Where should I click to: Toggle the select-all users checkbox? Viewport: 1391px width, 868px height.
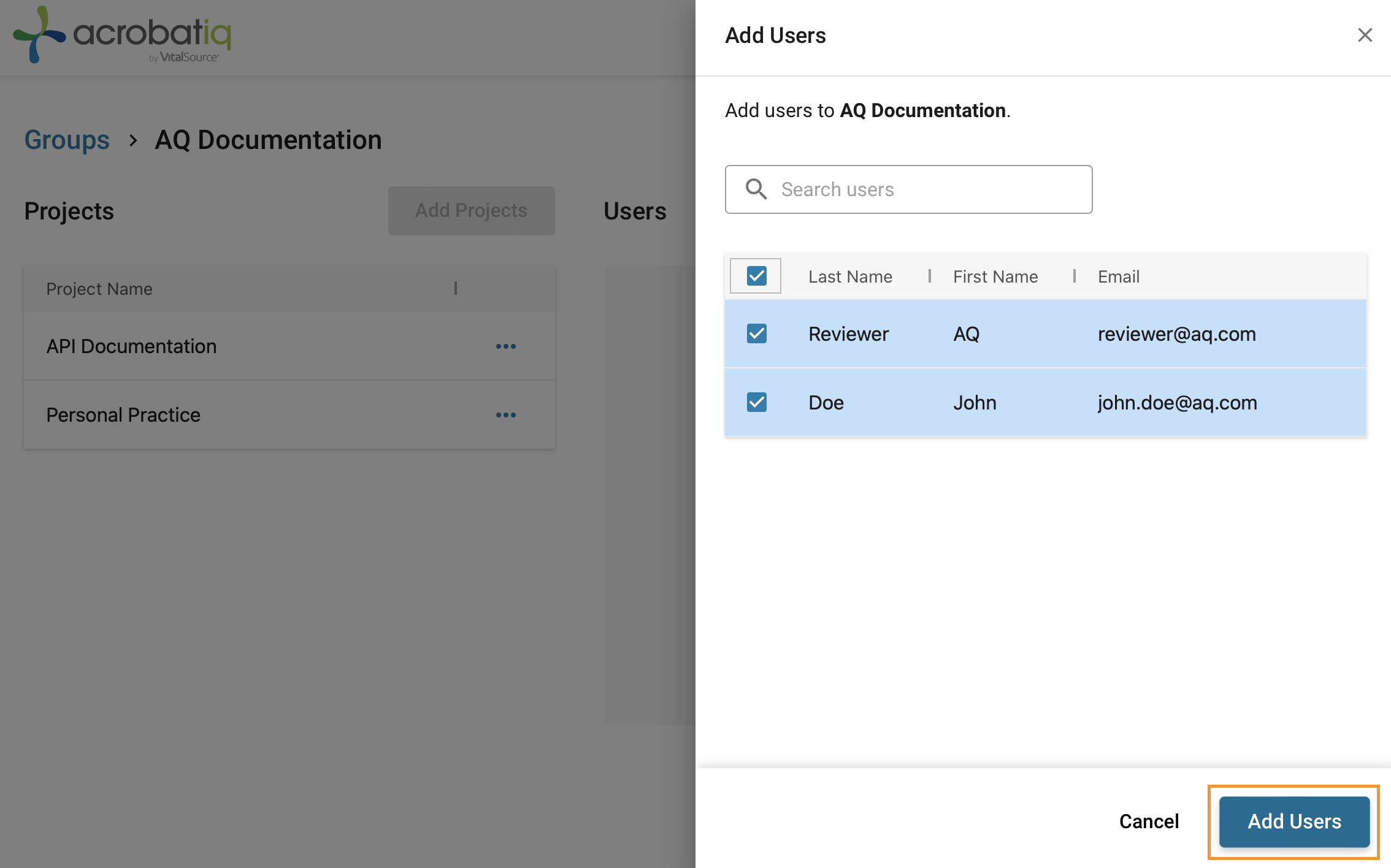coord(756,276)
